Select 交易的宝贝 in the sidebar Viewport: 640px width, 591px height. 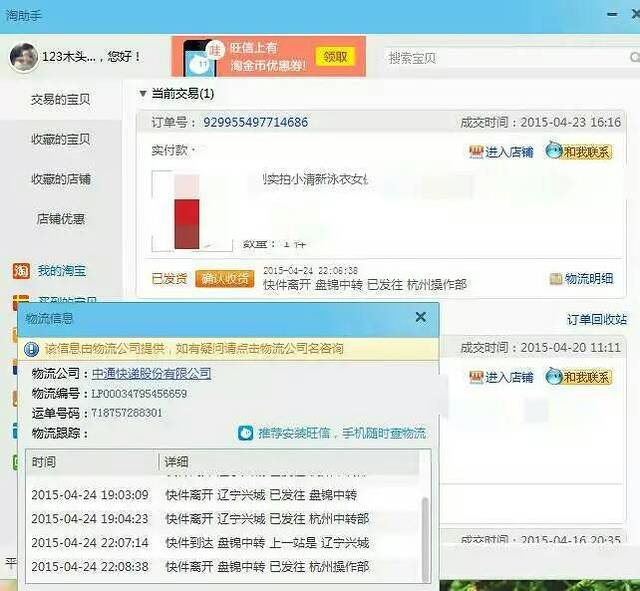pyautogui.click(x=60, y=99)
